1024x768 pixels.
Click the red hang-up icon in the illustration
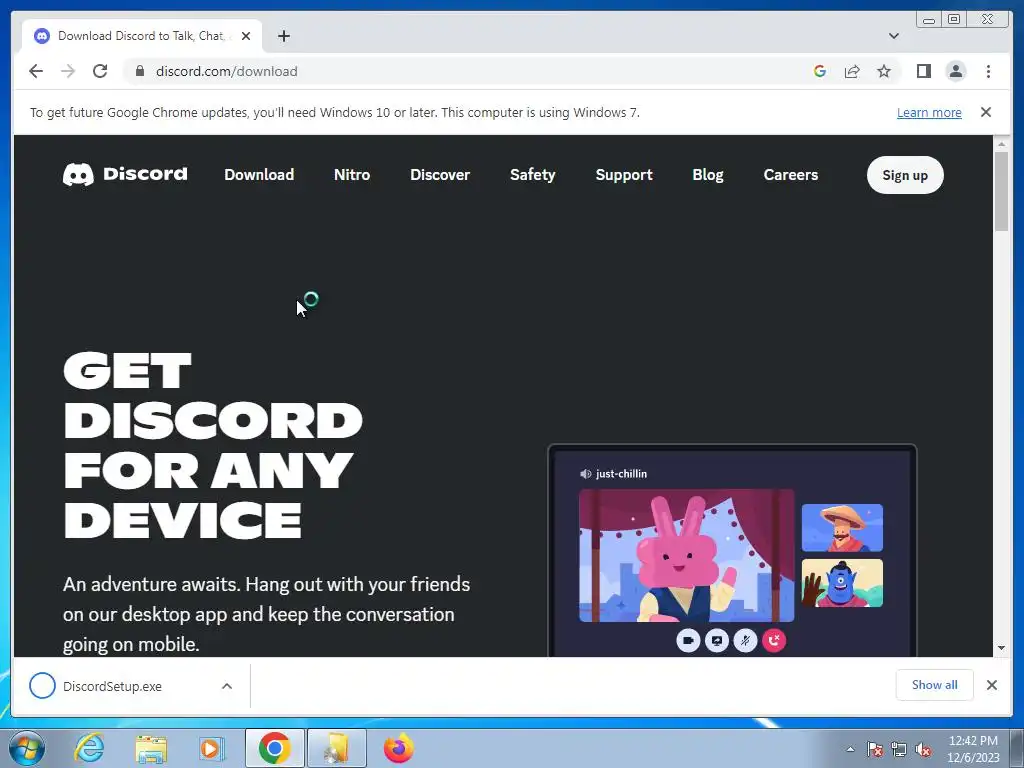coord(774,641)
